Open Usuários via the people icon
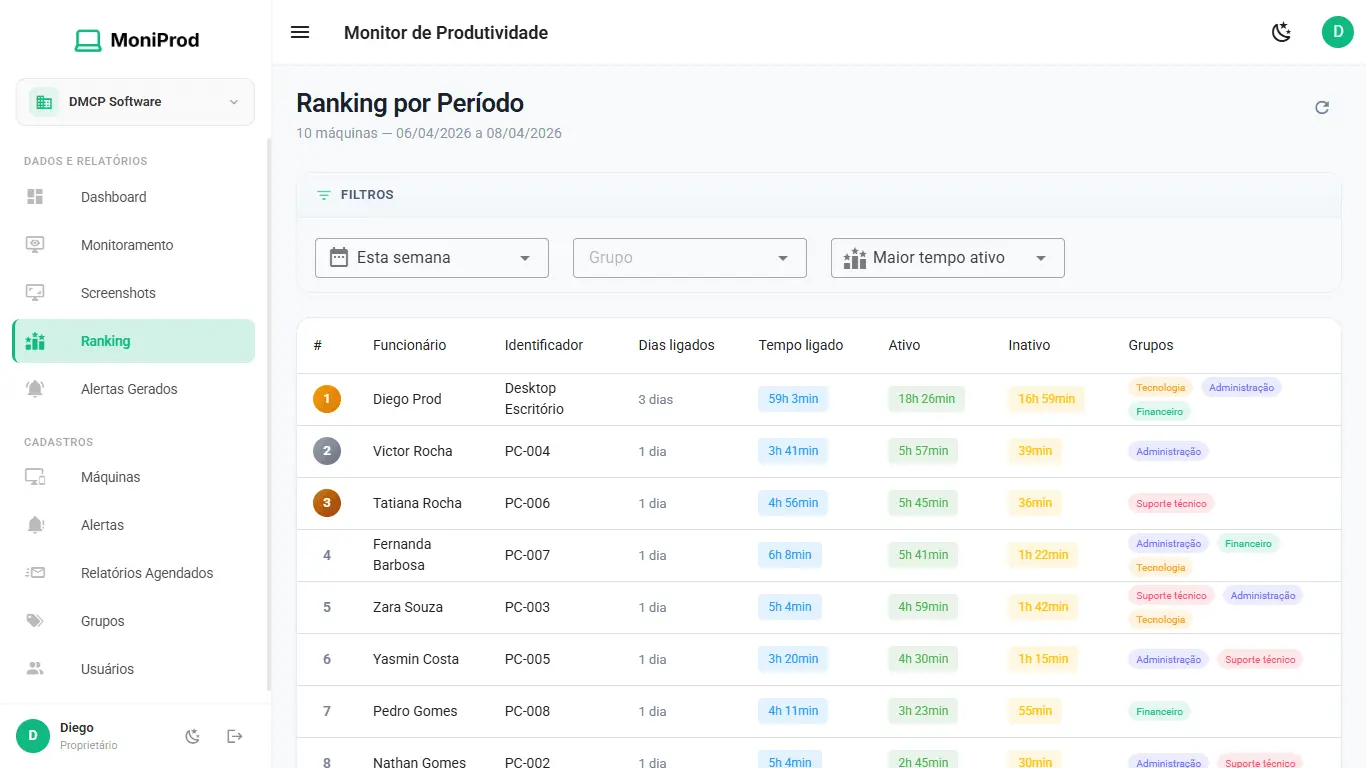Viewport: 1366px width, 768px height. point(34,668)
